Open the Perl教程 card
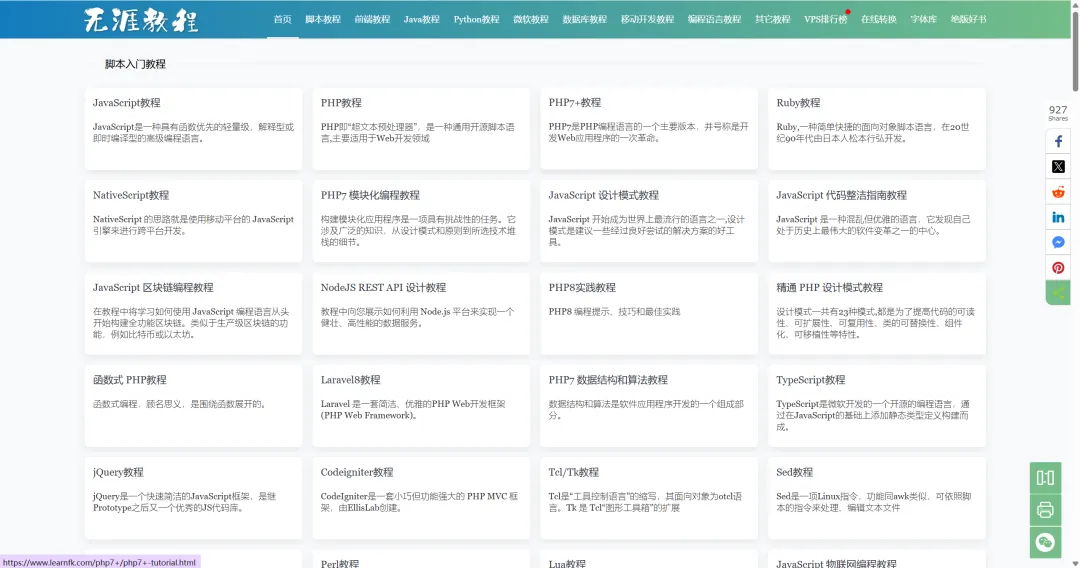 point(421,559)
